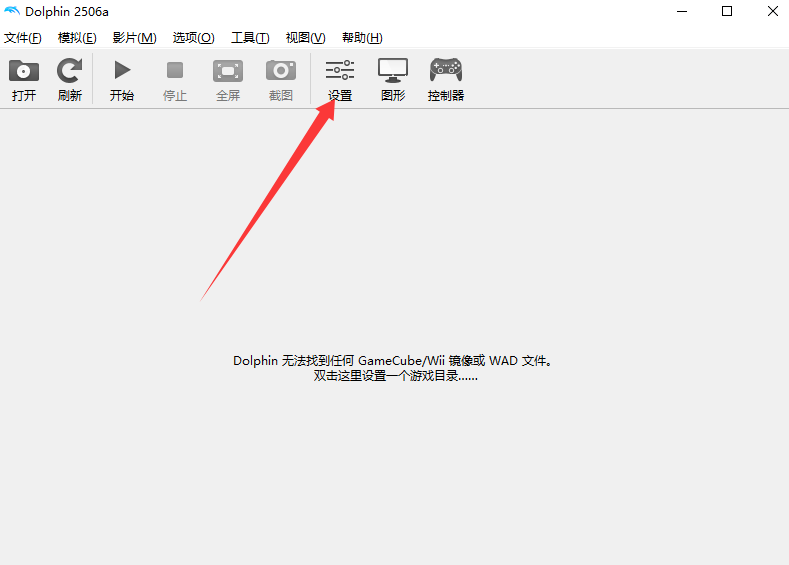The width and height of the screenshot is (789, 565).
Task: Open the 模拟(E) menu
Action: 77,38
